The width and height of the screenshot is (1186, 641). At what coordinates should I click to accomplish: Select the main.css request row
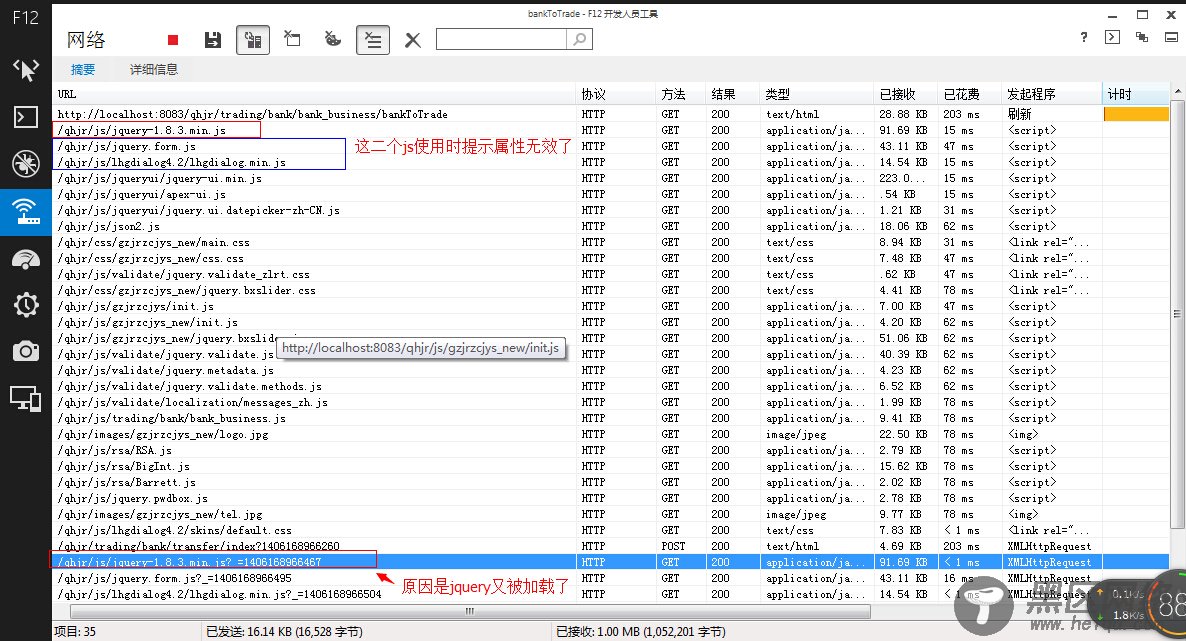click(610, 242)
